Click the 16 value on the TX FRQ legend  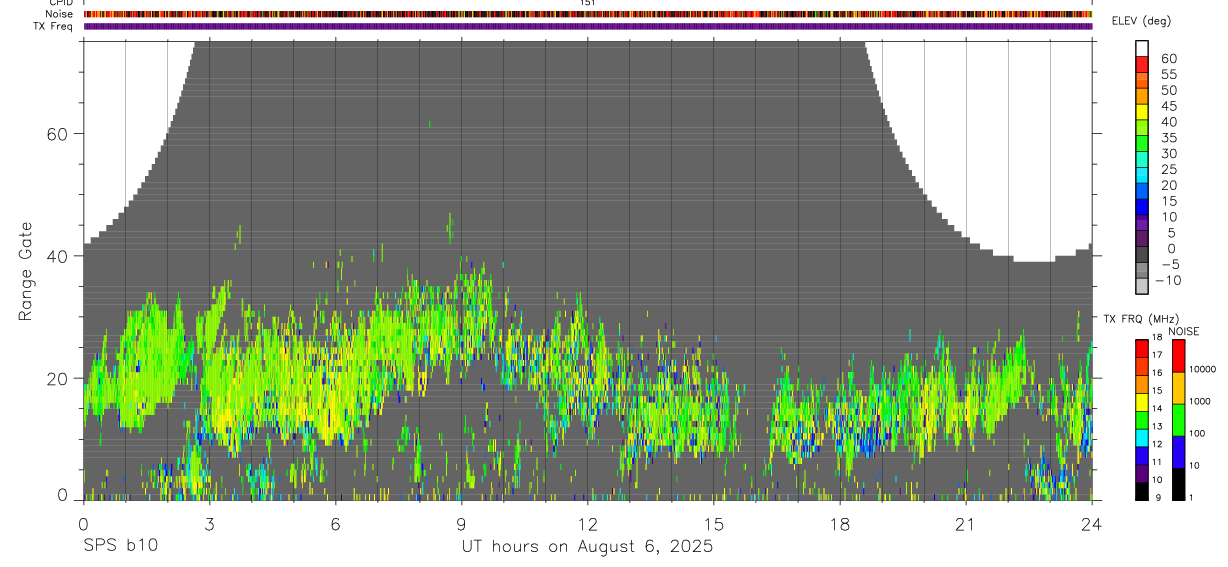click(x=1156, y=373)
